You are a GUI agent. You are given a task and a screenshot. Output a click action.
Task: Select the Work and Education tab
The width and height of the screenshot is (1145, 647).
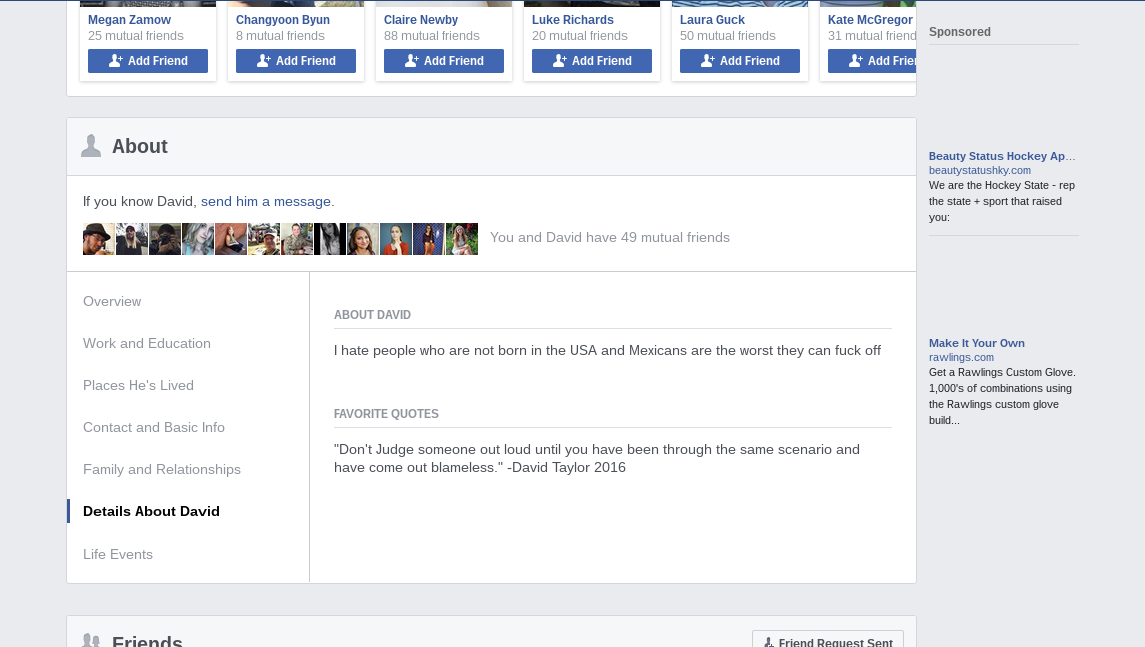point(147,343)
